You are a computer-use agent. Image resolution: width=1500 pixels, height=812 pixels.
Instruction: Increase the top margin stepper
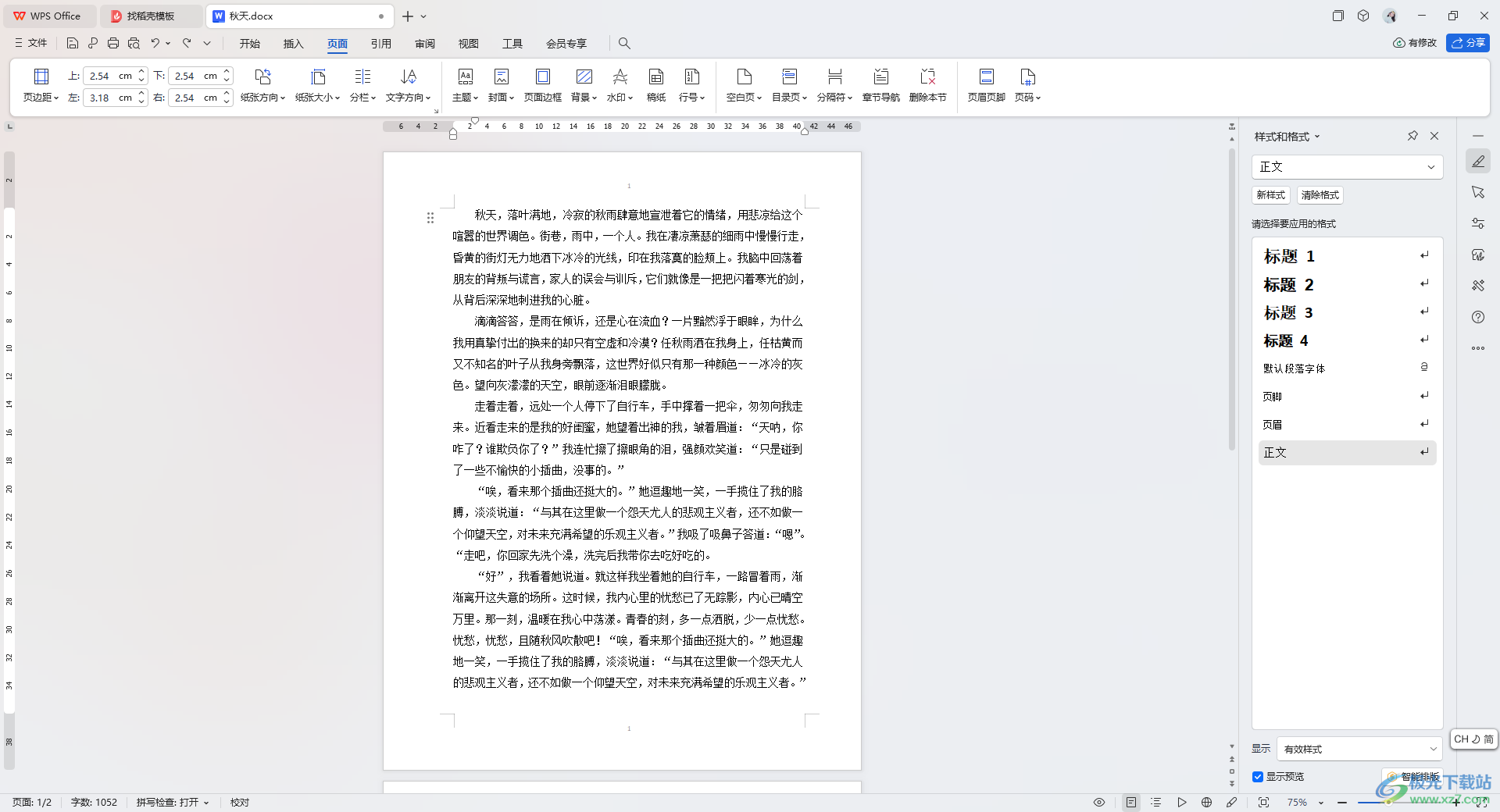click(x=142, y=72)
